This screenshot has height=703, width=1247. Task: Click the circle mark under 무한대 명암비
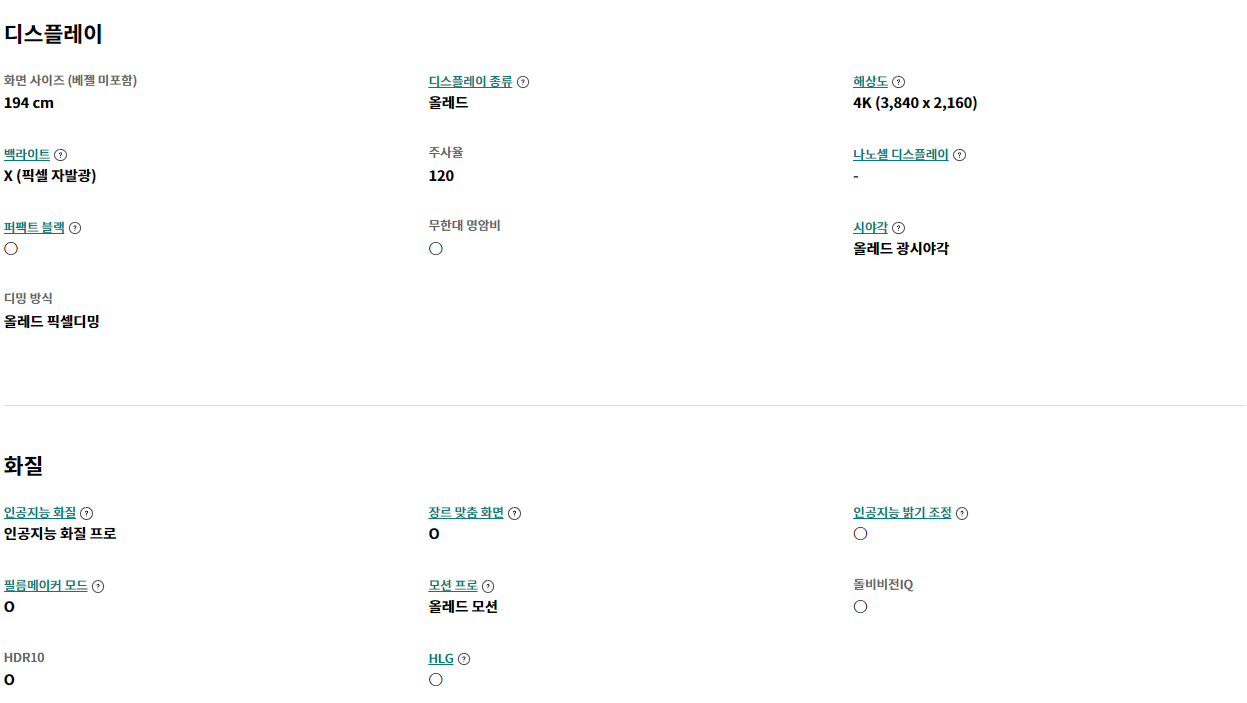pyautogui.click(x=436, y=249)
